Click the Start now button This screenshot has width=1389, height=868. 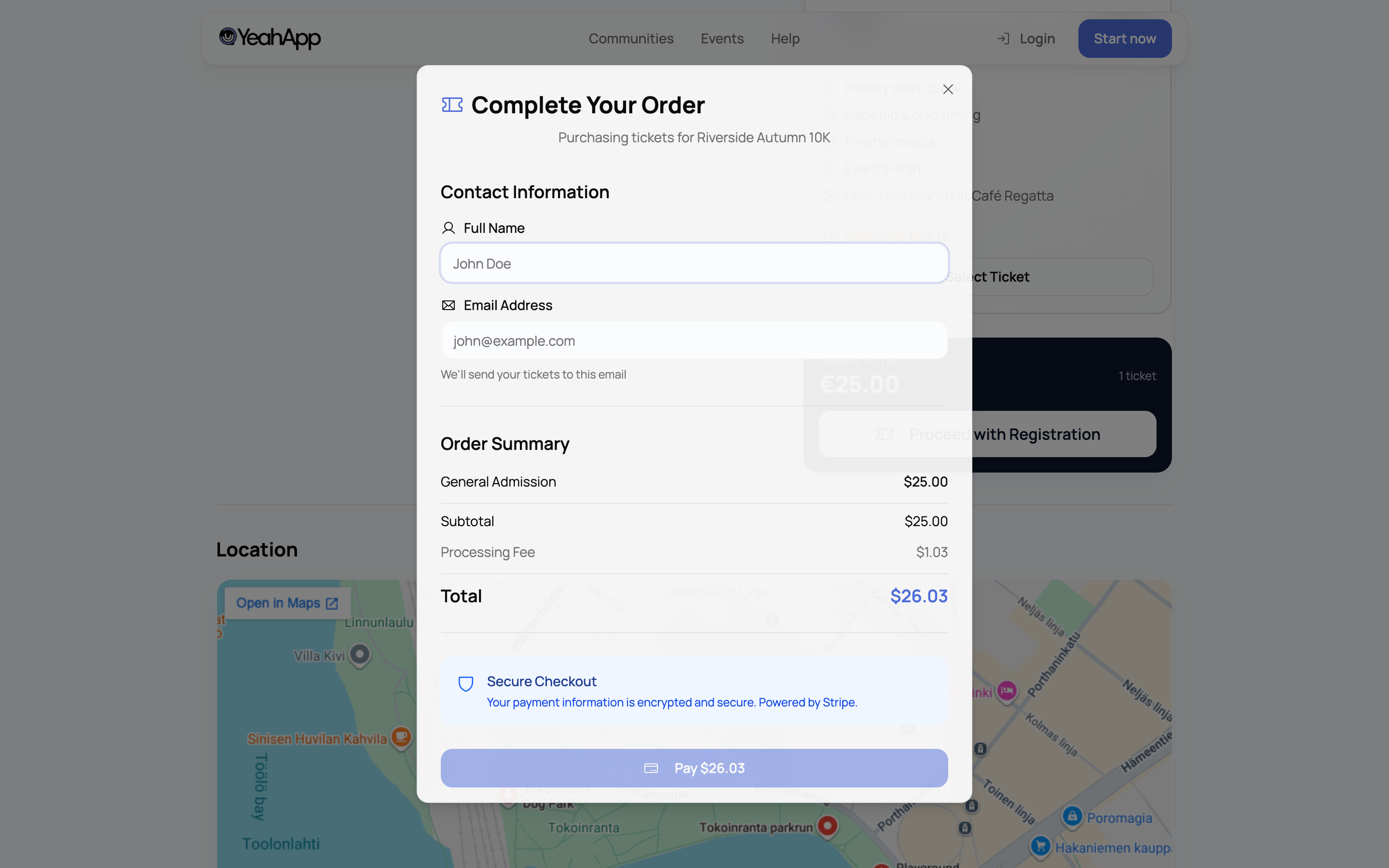tap(1124, 39)
